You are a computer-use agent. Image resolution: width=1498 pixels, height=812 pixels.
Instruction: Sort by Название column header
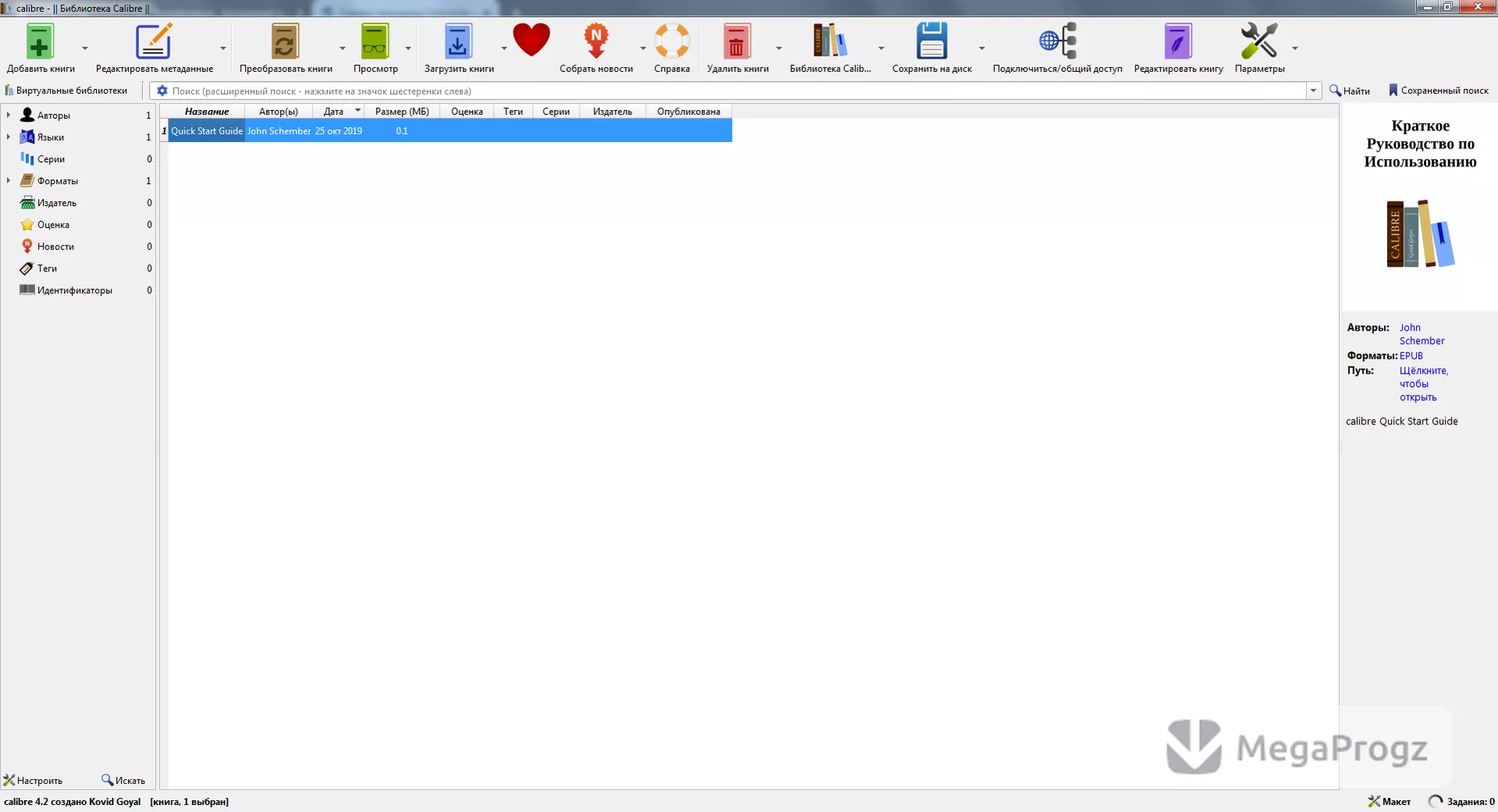point(207,112)
